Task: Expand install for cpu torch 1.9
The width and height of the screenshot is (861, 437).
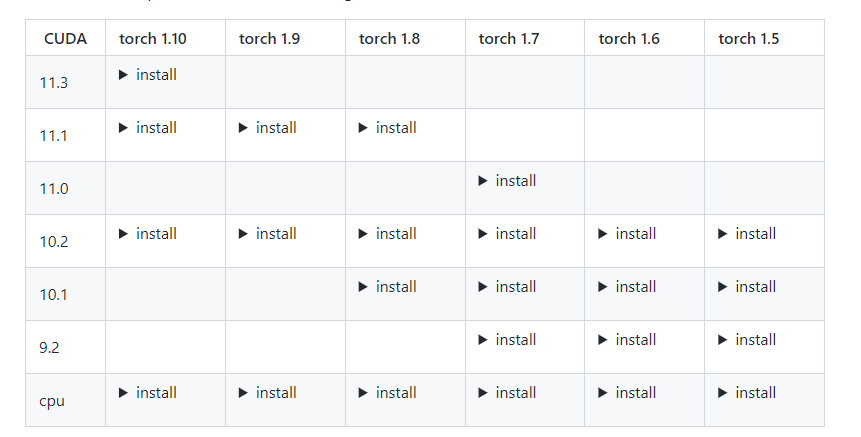Action: coord(268,393)
